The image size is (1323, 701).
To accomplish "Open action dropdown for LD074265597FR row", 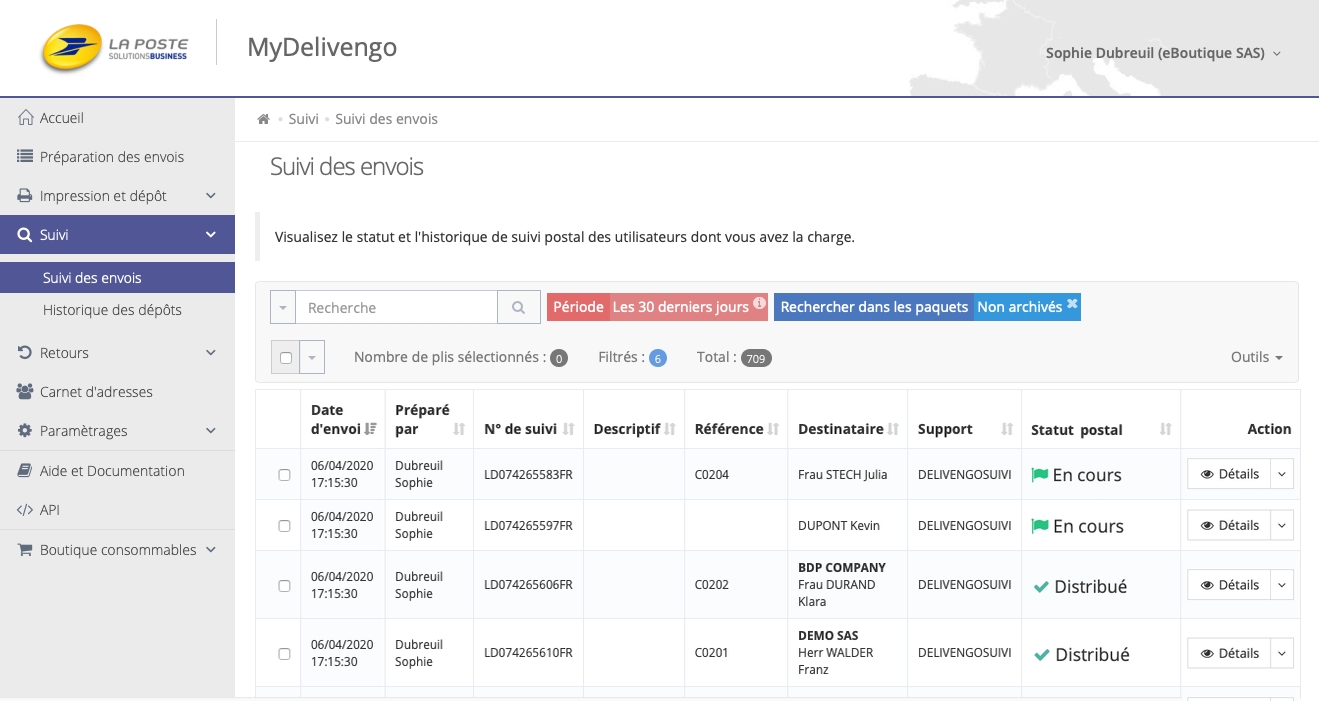I will 1282,525.
